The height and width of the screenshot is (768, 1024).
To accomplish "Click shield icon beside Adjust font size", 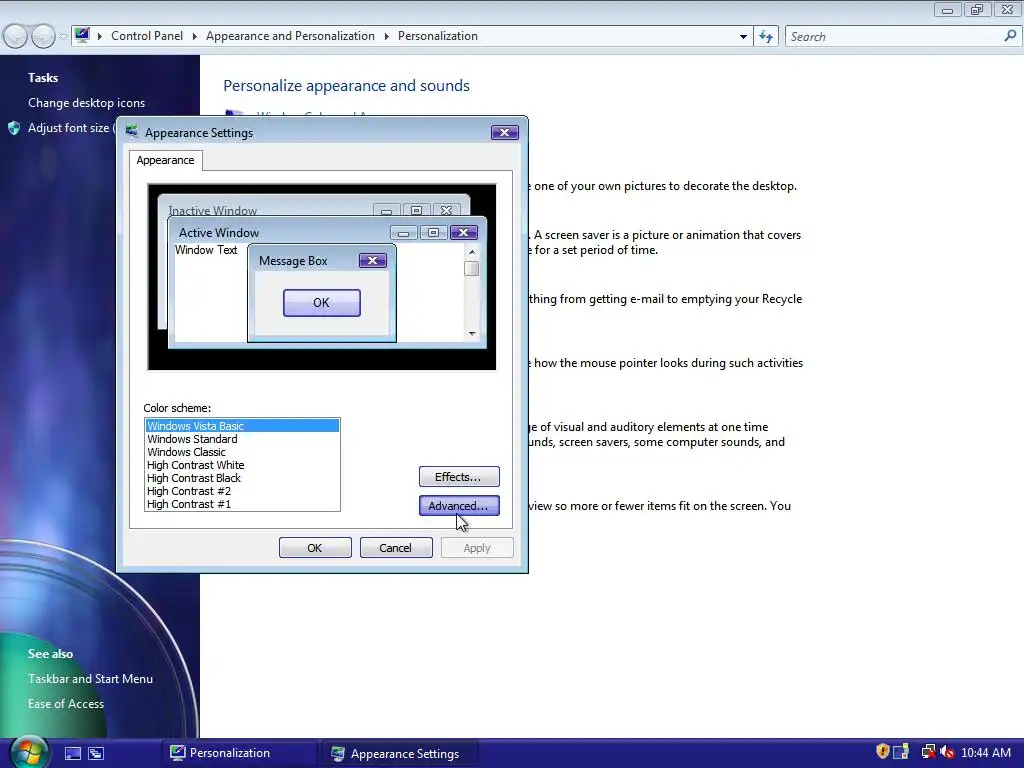I will [x=14, y=128].
